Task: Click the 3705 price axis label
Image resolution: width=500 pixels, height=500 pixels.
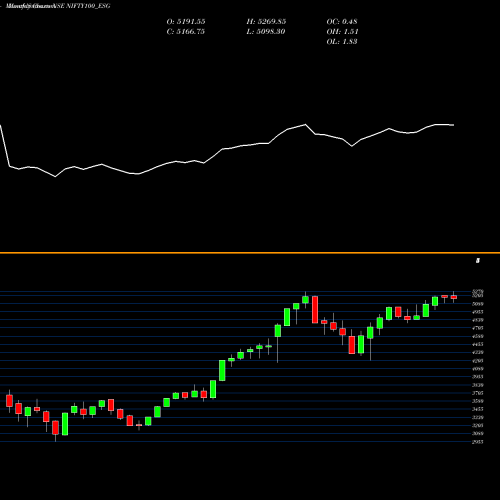Action: tap(478, 393)
